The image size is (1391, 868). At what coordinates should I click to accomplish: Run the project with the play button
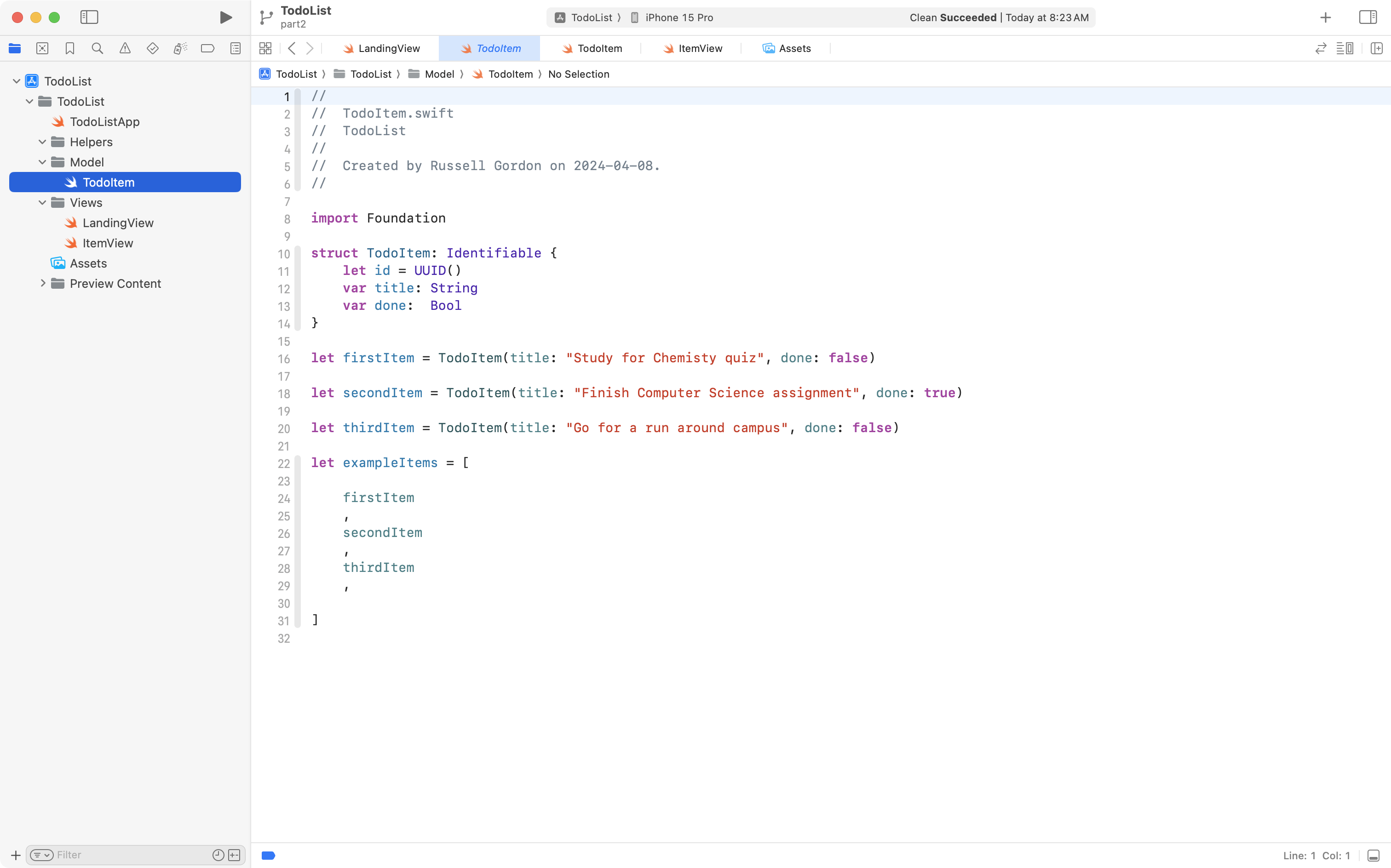[225, 17]
